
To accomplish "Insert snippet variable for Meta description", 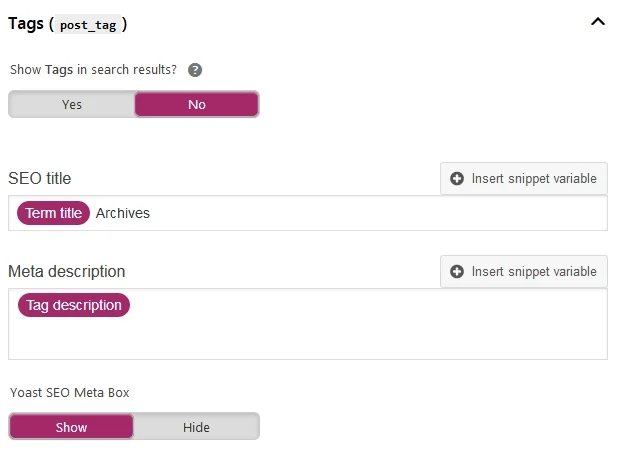I will point(524,272).
